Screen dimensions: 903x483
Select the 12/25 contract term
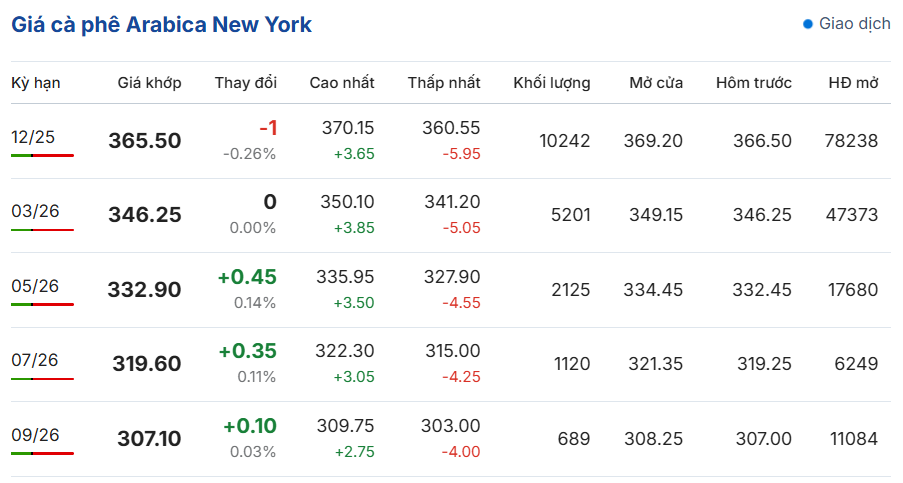pos(35,137)
